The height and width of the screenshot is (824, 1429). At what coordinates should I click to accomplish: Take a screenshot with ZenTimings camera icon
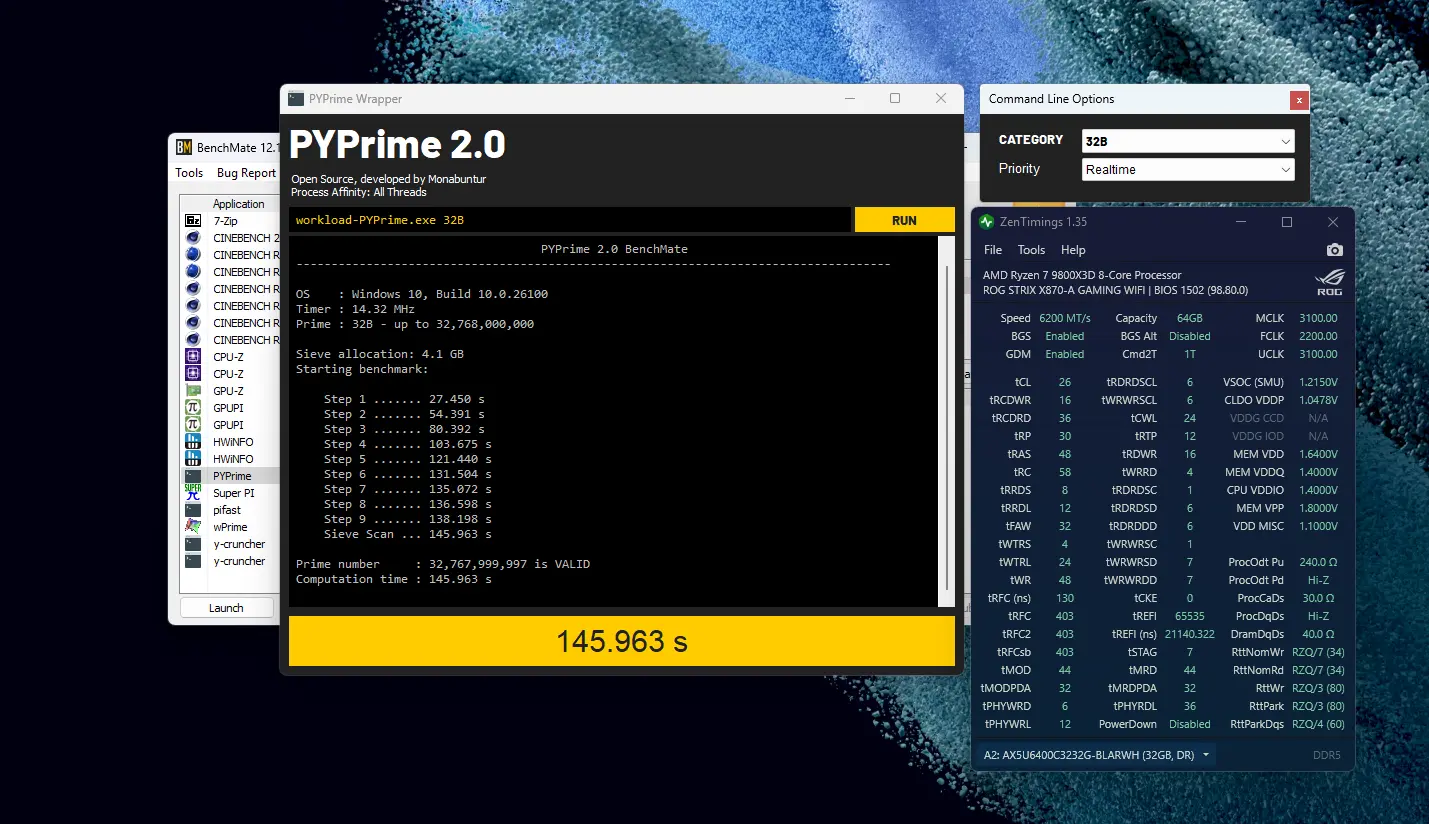click(1334, 250)
